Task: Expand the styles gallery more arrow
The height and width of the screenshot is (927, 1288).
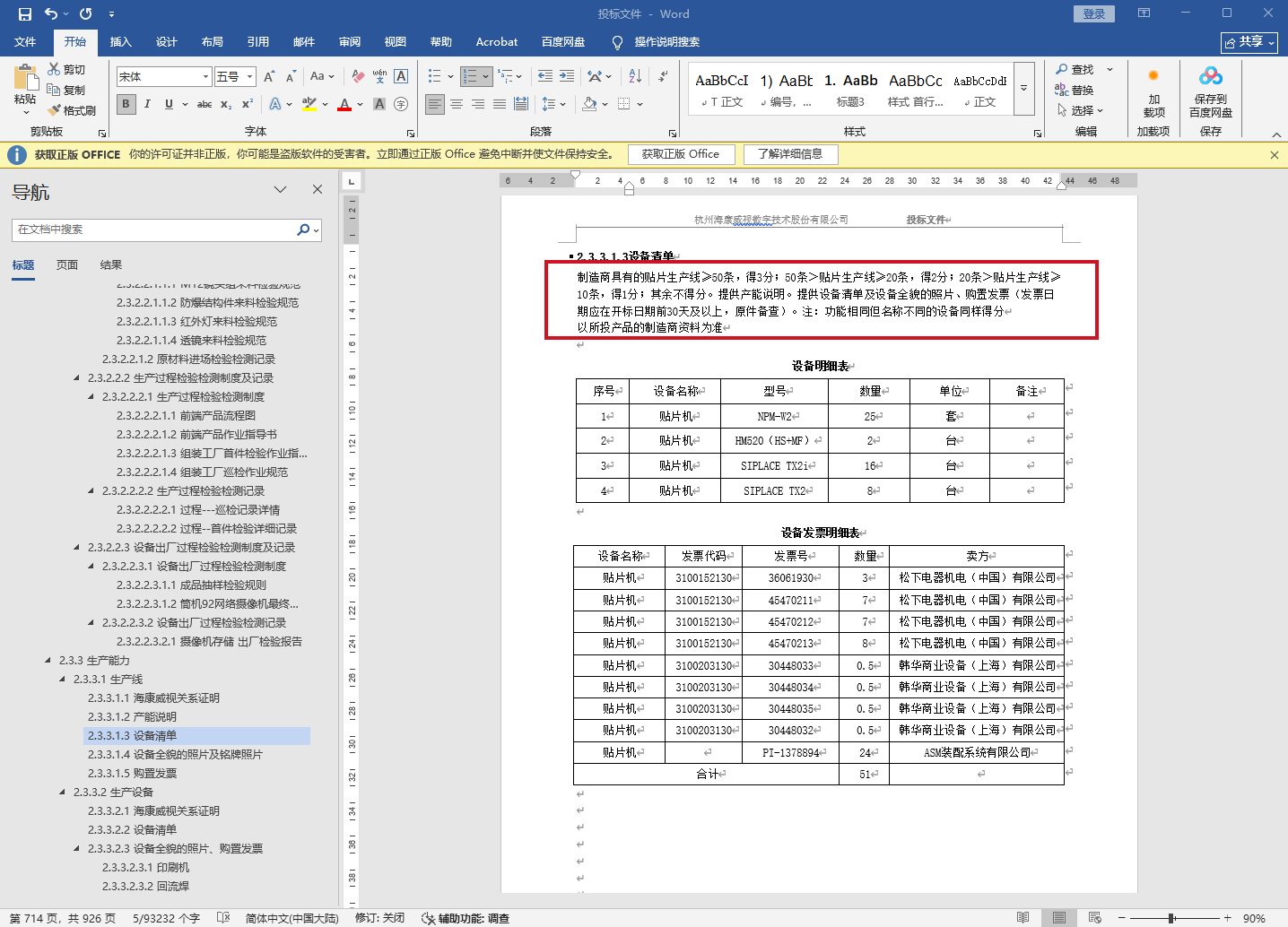Action: click(1023, 89)
